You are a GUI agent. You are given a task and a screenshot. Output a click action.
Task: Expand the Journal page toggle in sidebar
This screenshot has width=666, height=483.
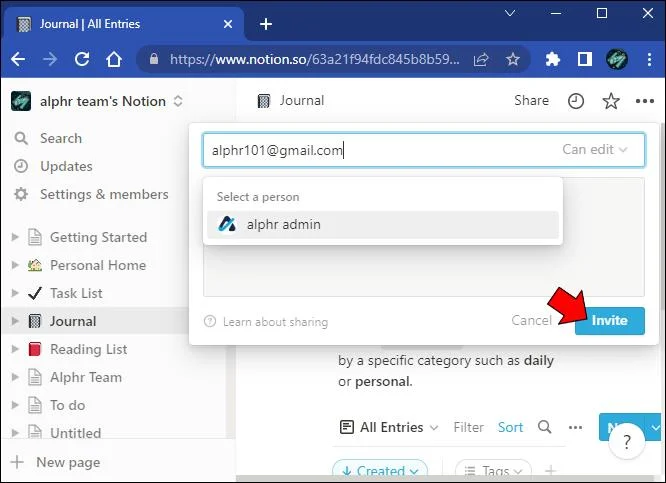[15, 321]
